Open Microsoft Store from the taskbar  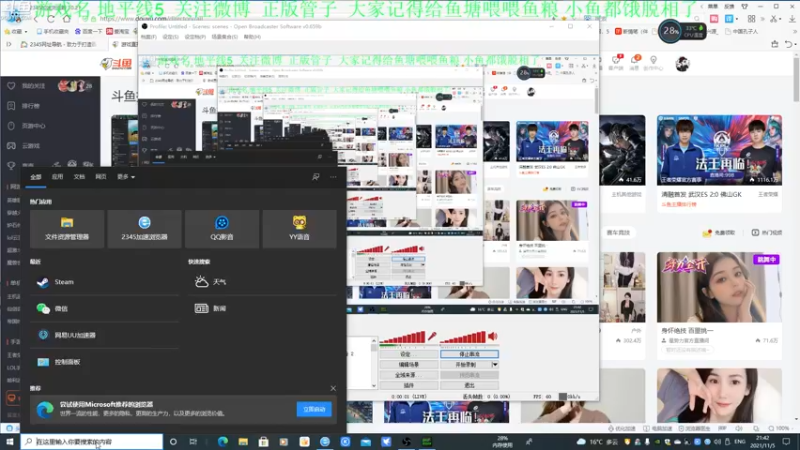click(x=263, y=441)
